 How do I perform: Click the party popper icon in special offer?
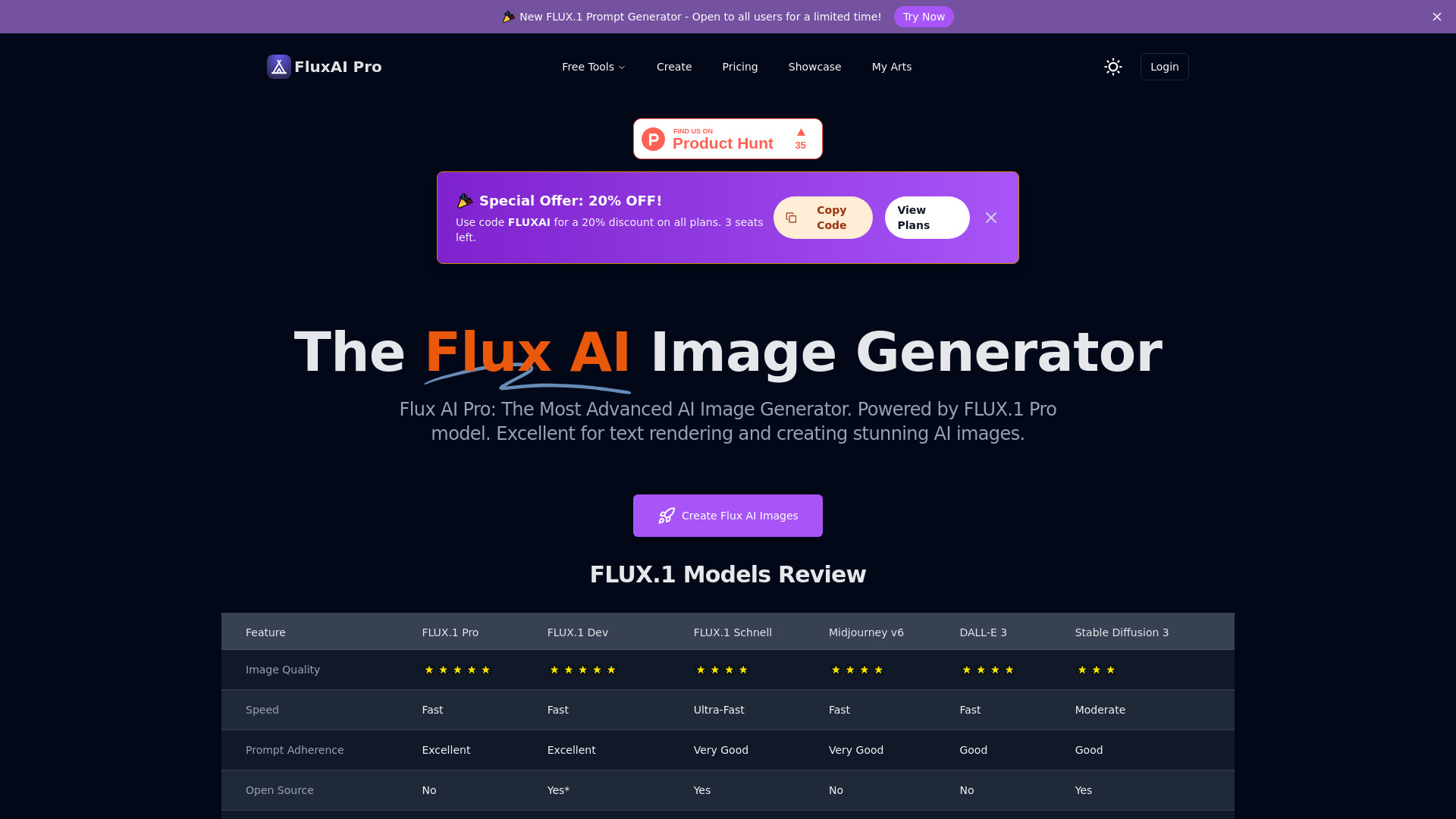point(464,201)
